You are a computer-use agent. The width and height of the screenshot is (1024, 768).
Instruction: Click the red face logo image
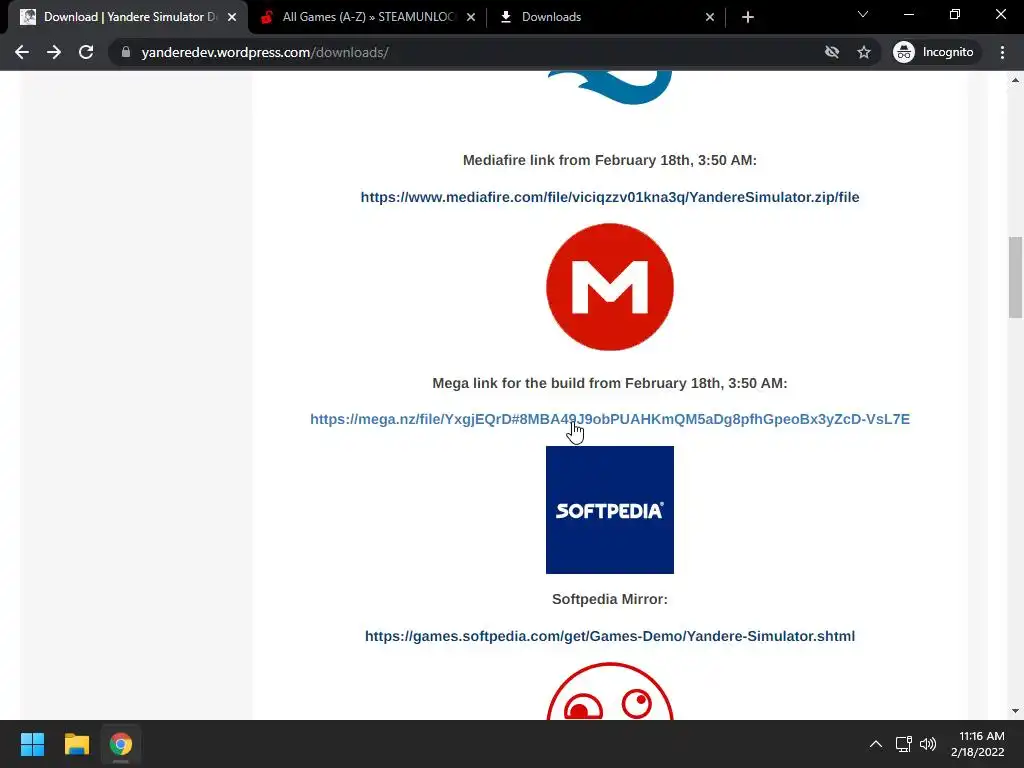610,691
